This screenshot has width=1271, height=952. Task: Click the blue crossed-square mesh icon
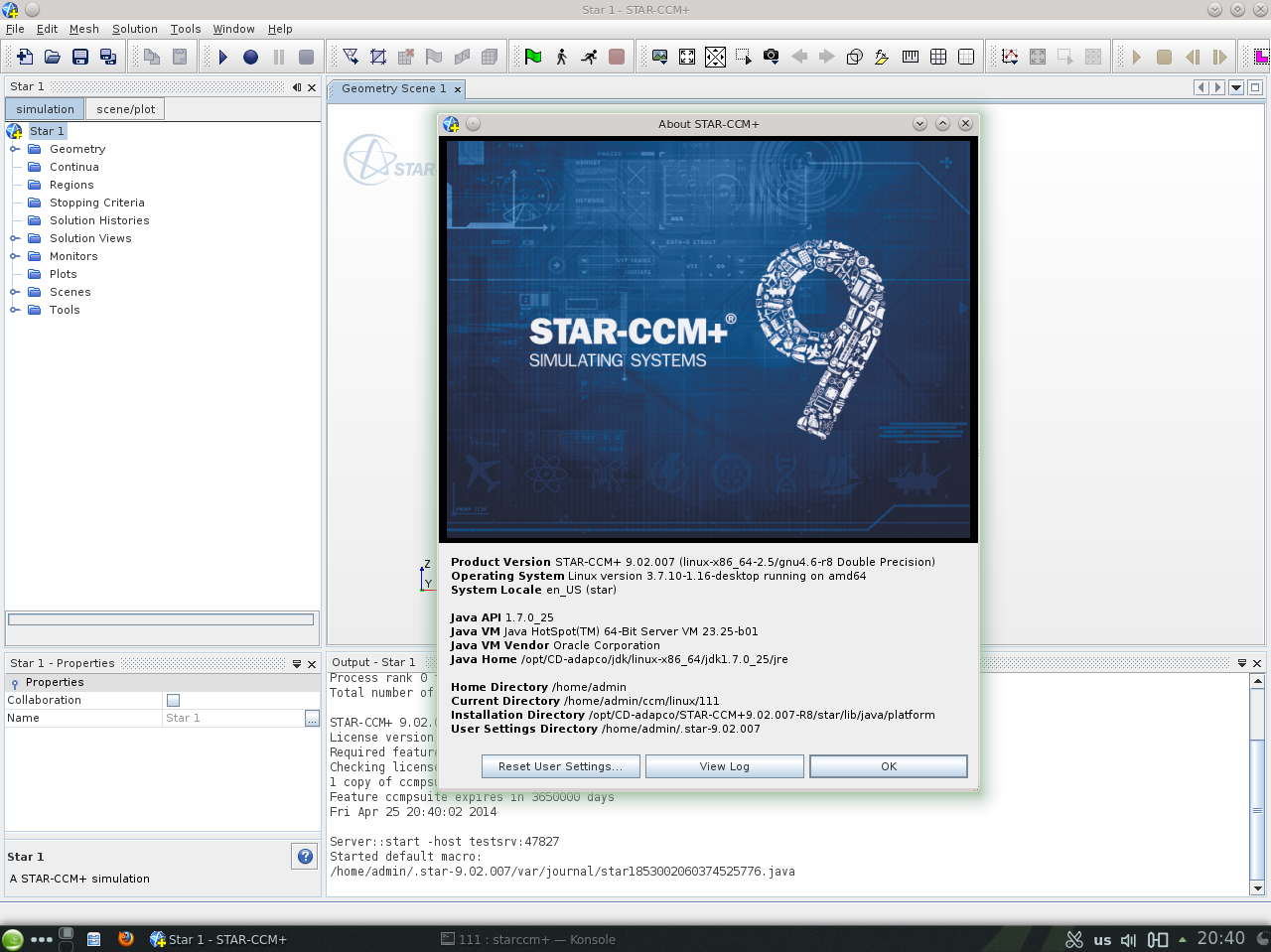[378, 57]
